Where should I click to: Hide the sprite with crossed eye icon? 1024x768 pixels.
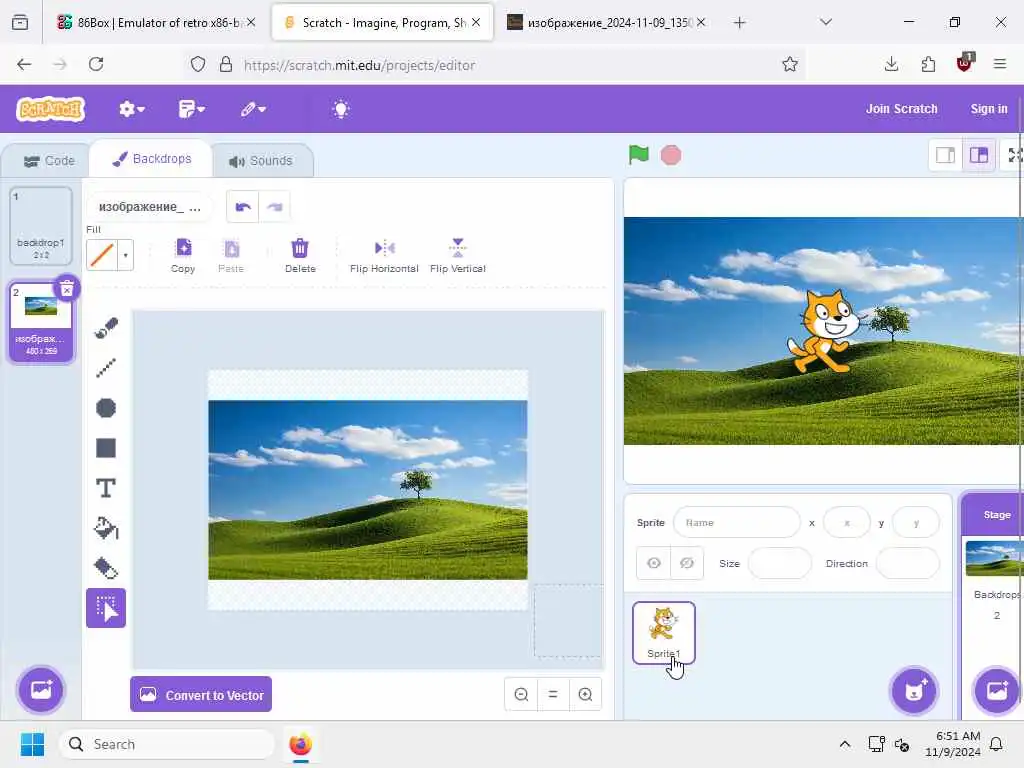687,563
